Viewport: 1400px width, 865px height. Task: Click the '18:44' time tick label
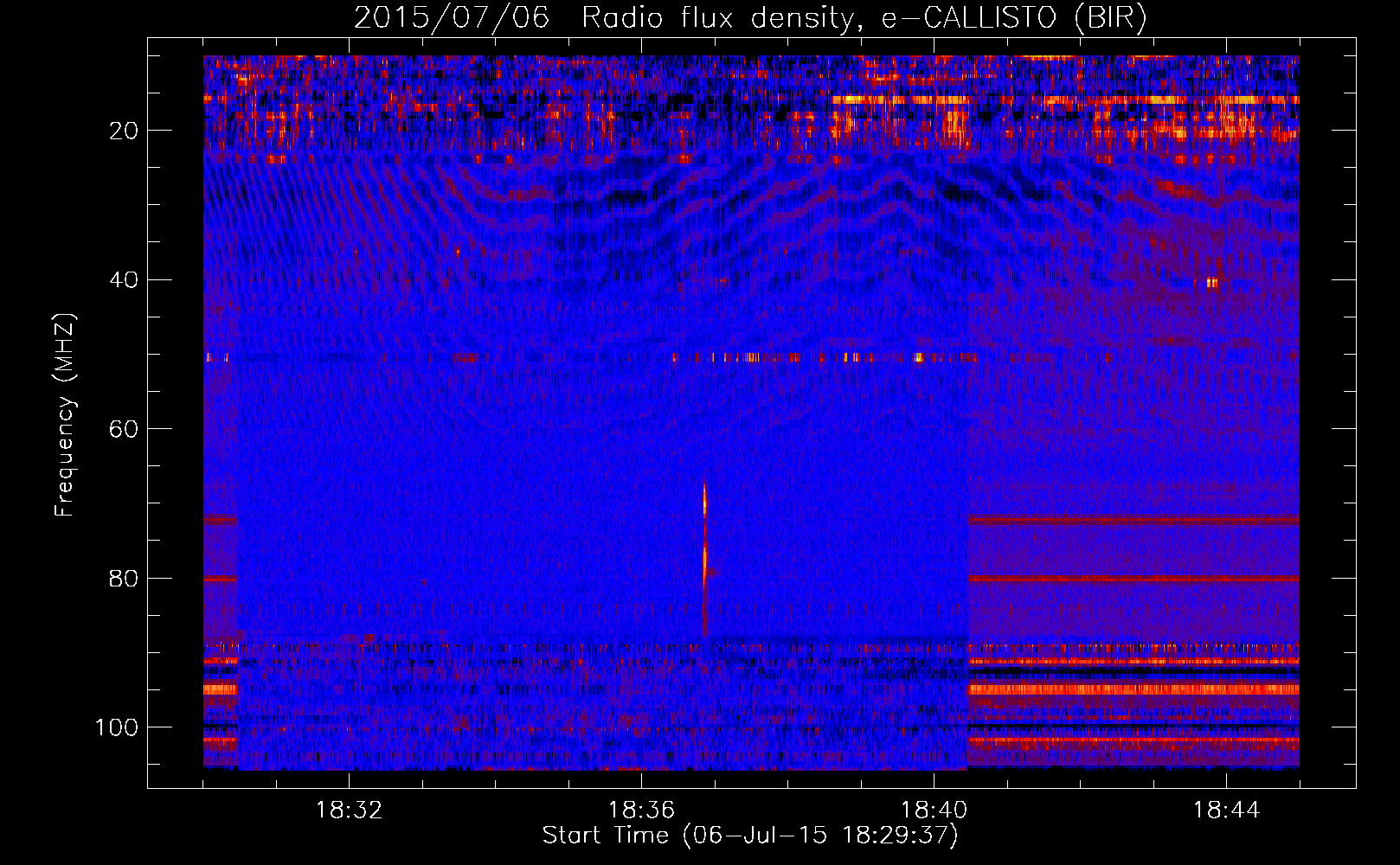coord(1226,811)
